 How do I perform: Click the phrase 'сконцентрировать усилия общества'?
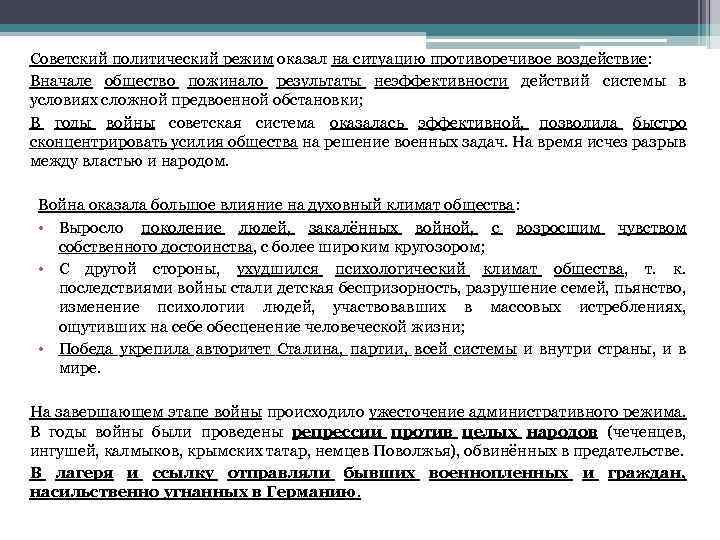163,142
